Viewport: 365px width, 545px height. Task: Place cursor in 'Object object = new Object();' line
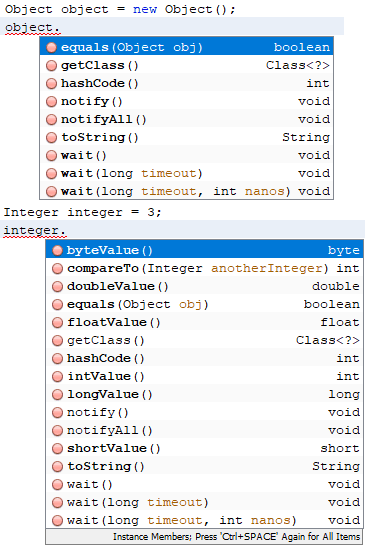pyautogui.click(x=120, y=9)
